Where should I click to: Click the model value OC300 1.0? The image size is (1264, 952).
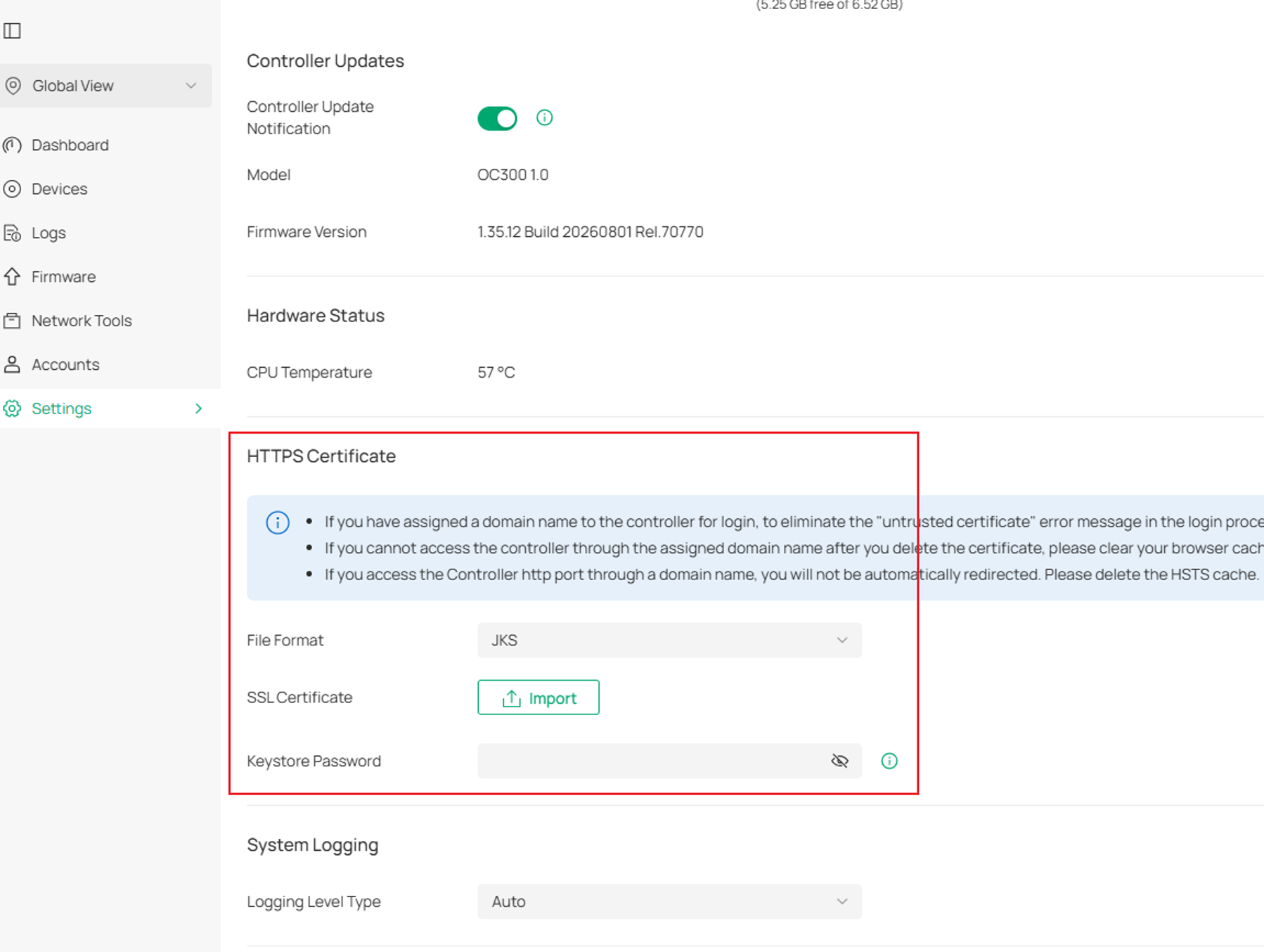[x=512, y=175]
